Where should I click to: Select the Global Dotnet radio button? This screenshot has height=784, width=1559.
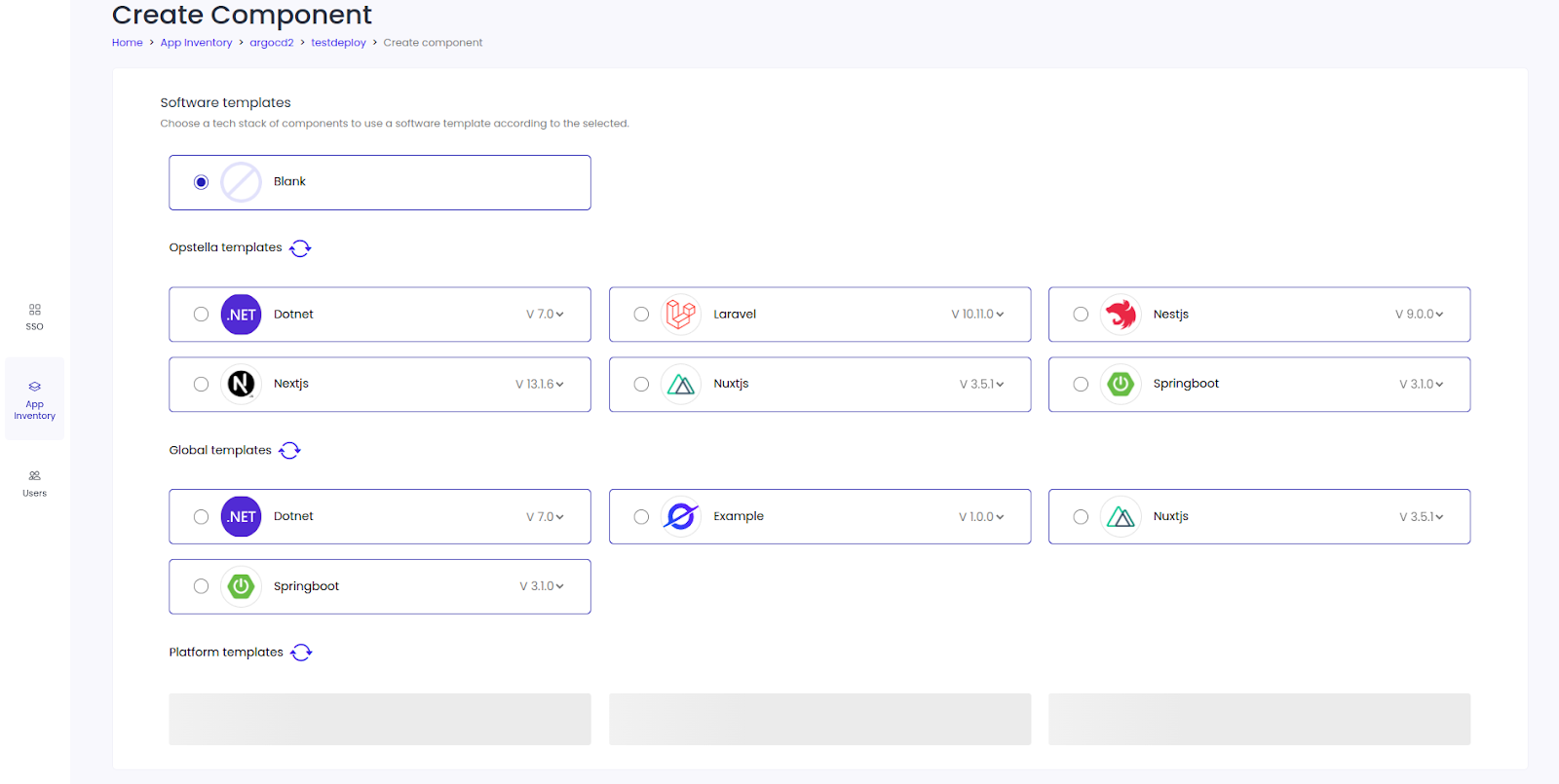pos(201,517)
